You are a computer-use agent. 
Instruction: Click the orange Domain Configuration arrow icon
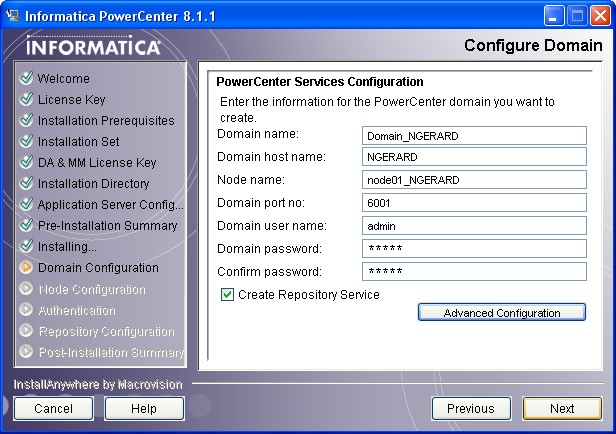26,267
